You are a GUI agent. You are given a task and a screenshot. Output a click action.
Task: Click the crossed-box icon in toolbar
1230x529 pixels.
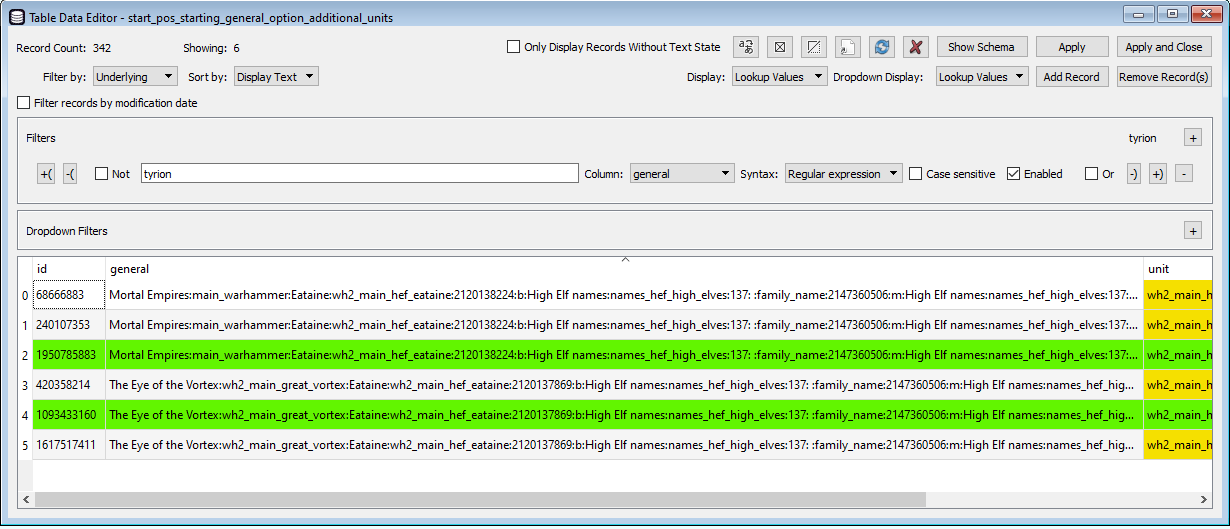(x=781, y=47)
